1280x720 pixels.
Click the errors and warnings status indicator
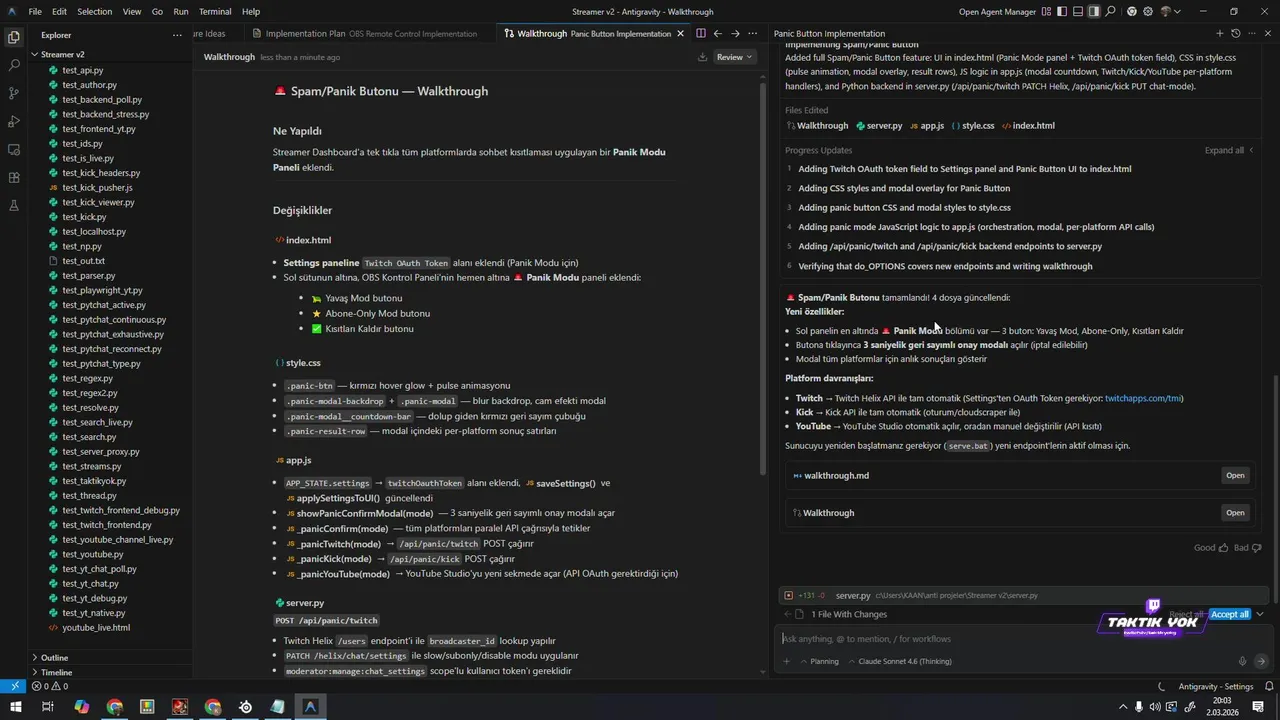(50, 686)
